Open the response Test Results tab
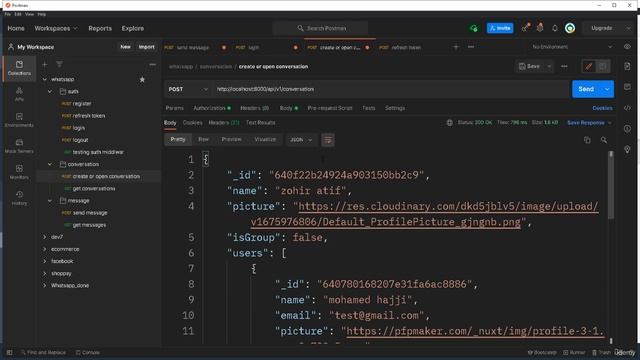The height and width of the screenshot is (360, 640). pyautogui.click(x=260, y=122)
